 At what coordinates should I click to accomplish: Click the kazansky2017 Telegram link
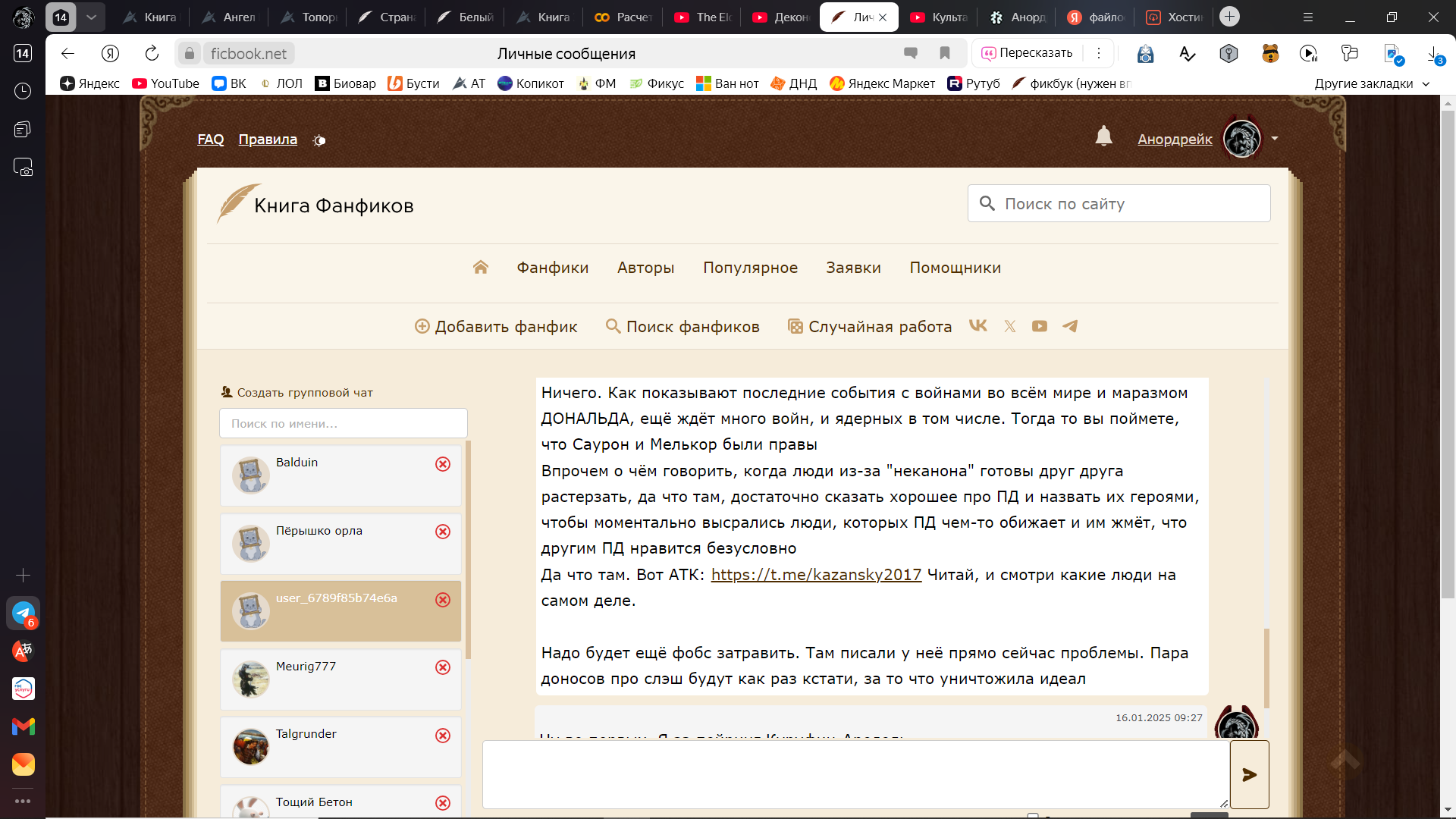[x=816, y=575]
